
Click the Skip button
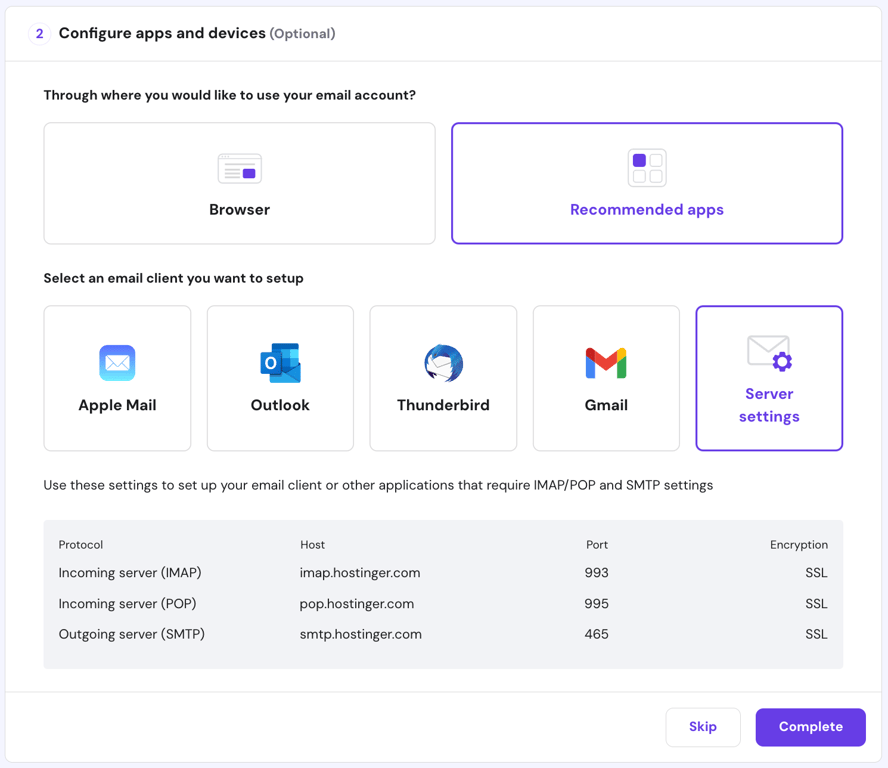[x=703, y=727]
